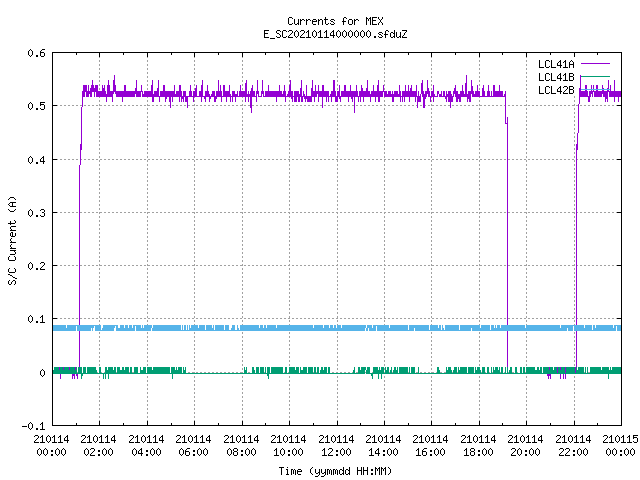640x480 pixels.
Task: Click the y-axis tick value 0.2
Action: click(36, 266)
